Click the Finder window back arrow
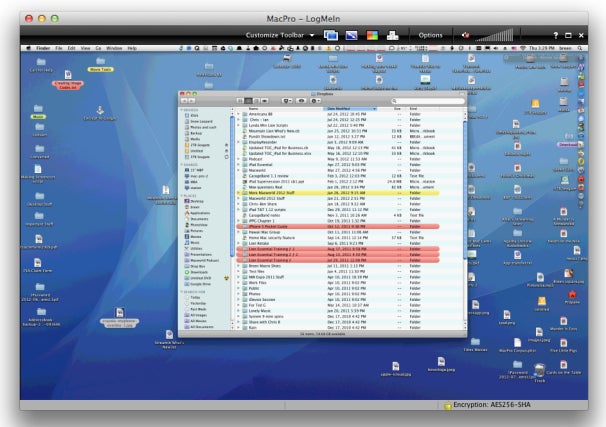The image size is (606, 427). coord(184,101)
